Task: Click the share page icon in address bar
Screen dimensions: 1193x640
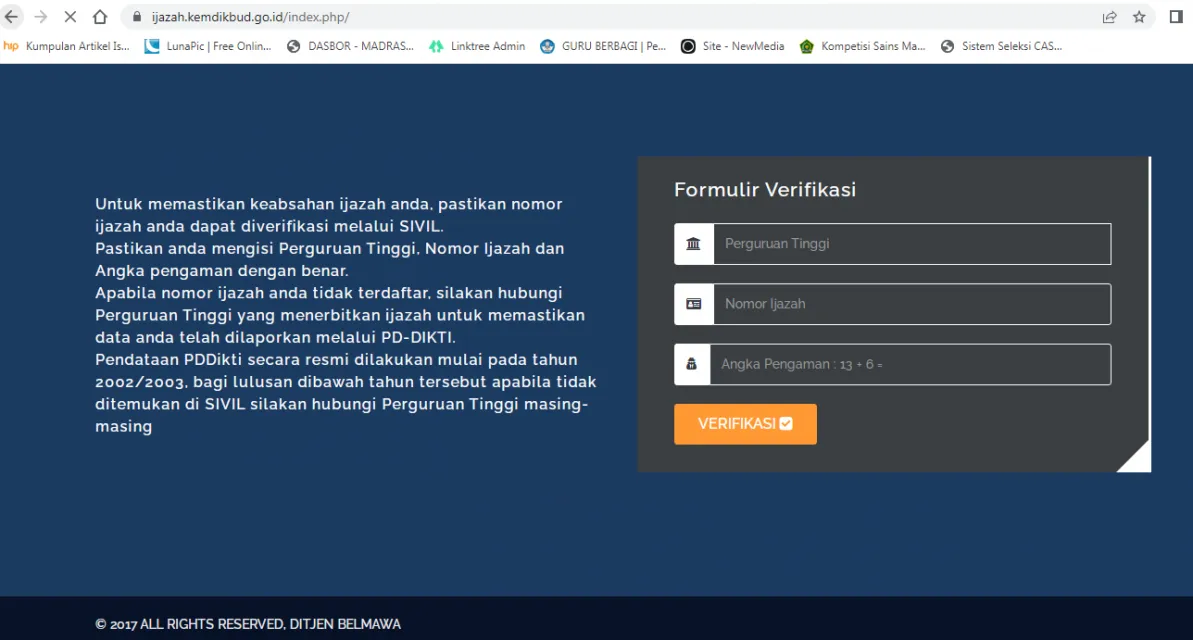Action: pos(1109,17)
